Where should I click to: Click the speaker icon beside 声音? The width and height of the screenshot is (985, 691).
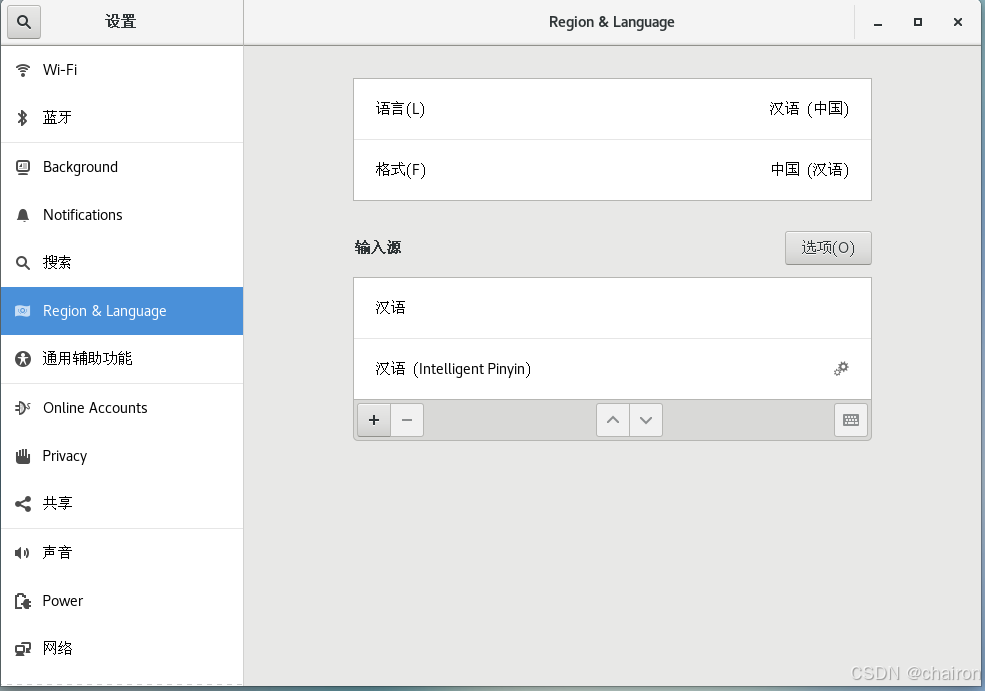(23, 553)
